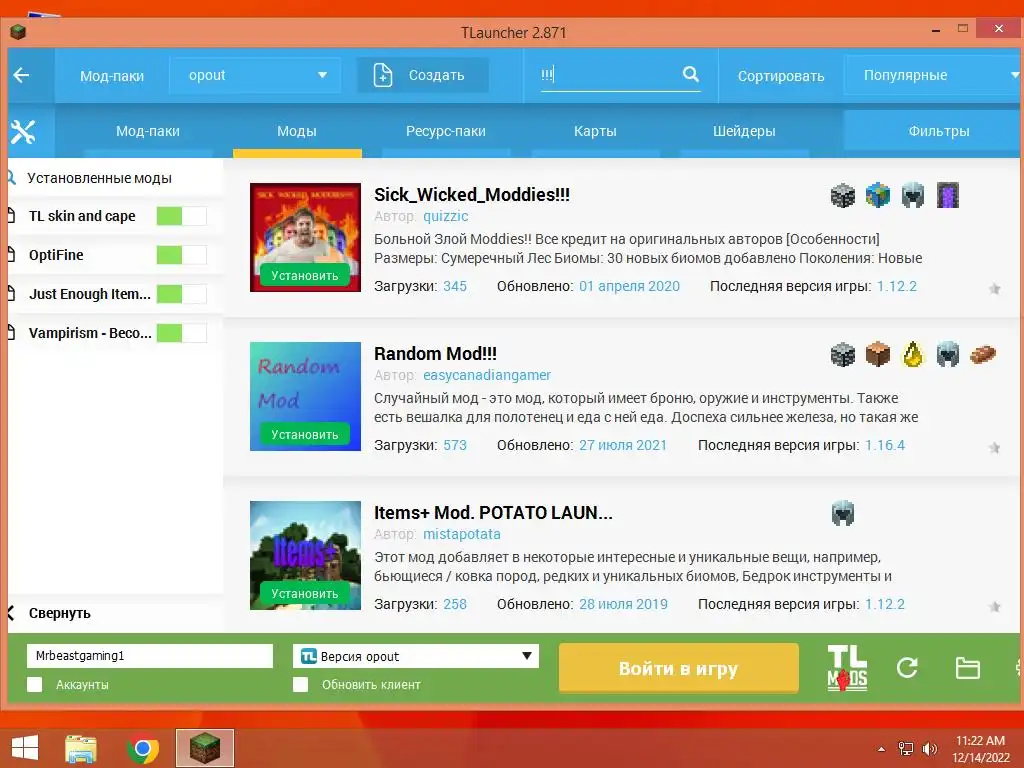Click globe block icon of Sick_Wicked_Moddies
Image resolution: width=1024 pixels, height=768 pixels.
pyautogui.click(x=878, y=195)
